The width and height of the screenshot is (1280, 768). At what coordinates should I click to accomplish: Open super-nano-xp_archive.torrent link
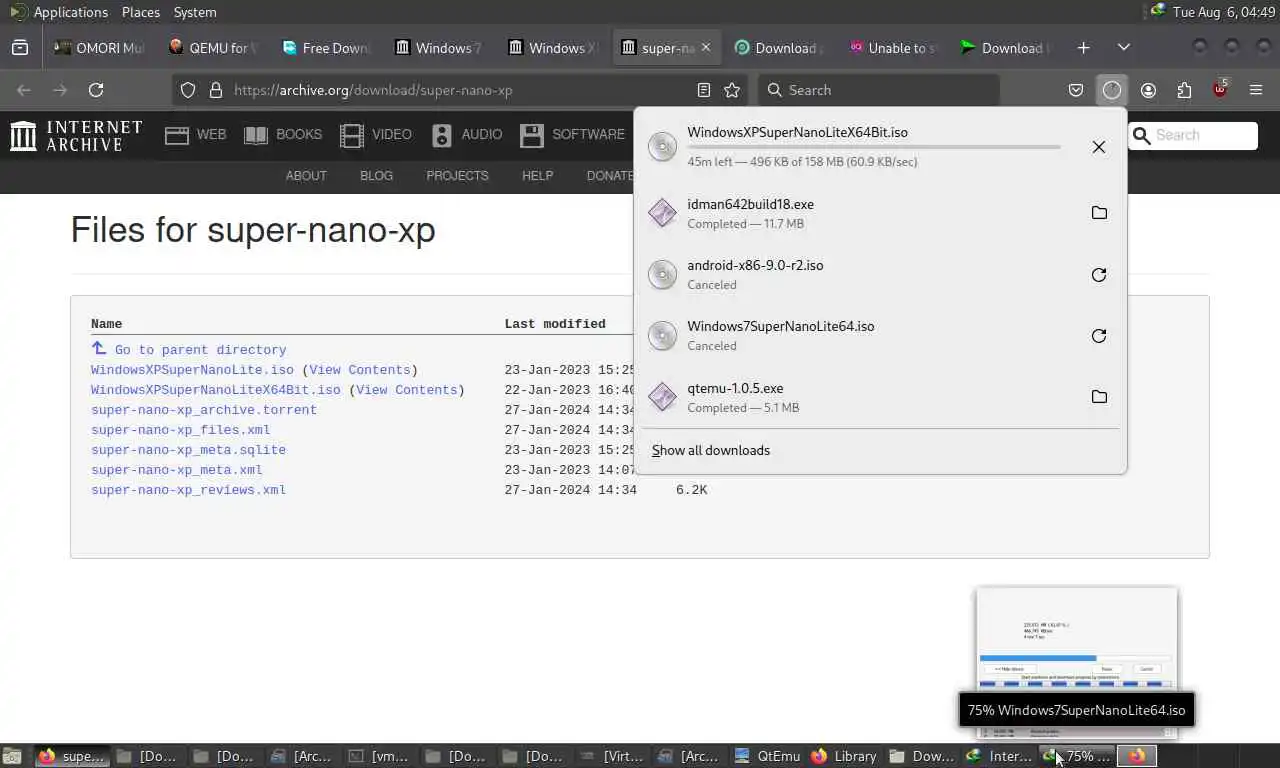(x=204, y=410)
